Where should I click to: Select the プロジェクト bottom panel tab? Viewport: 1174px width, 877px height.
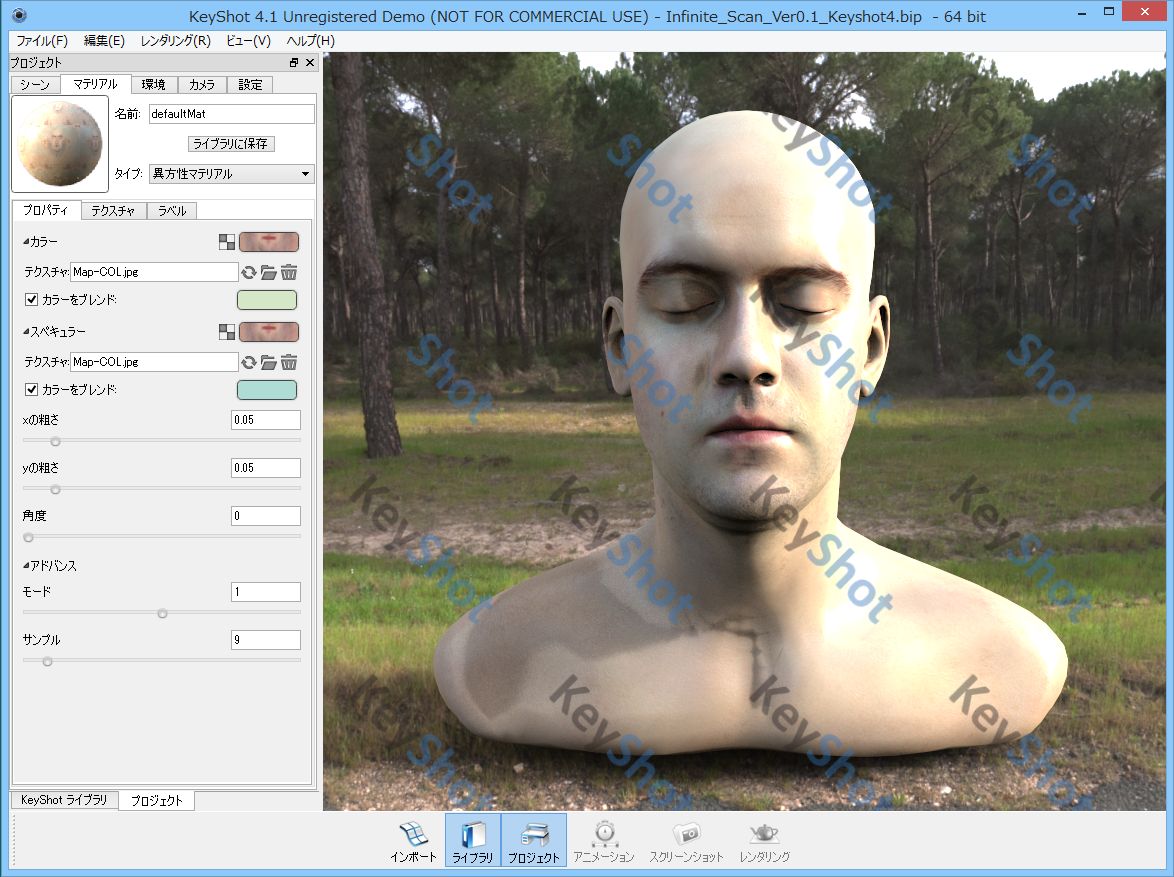click(156, 801)
